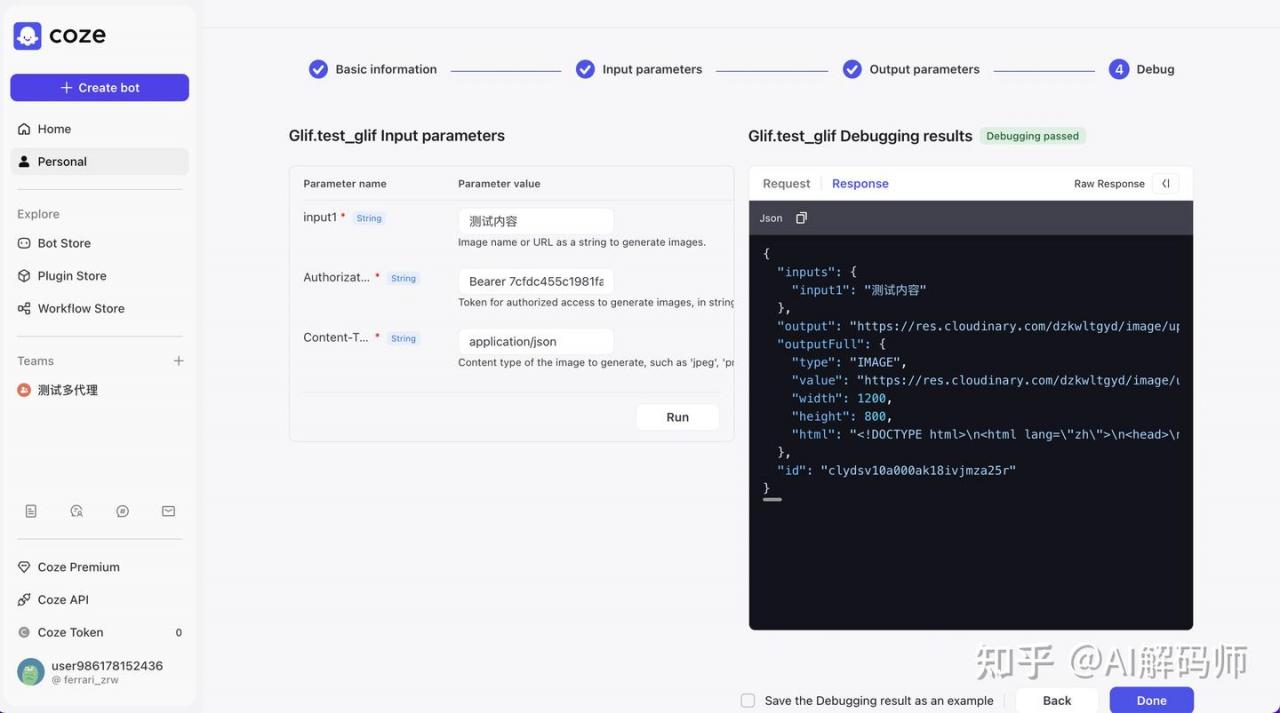
Task: Click the Raw Response label
Action: pos(1109,184)
